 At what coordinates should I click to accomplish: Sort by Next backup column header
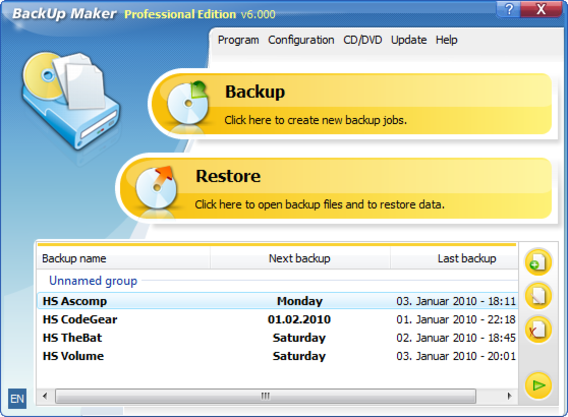(x=300, y=258)
